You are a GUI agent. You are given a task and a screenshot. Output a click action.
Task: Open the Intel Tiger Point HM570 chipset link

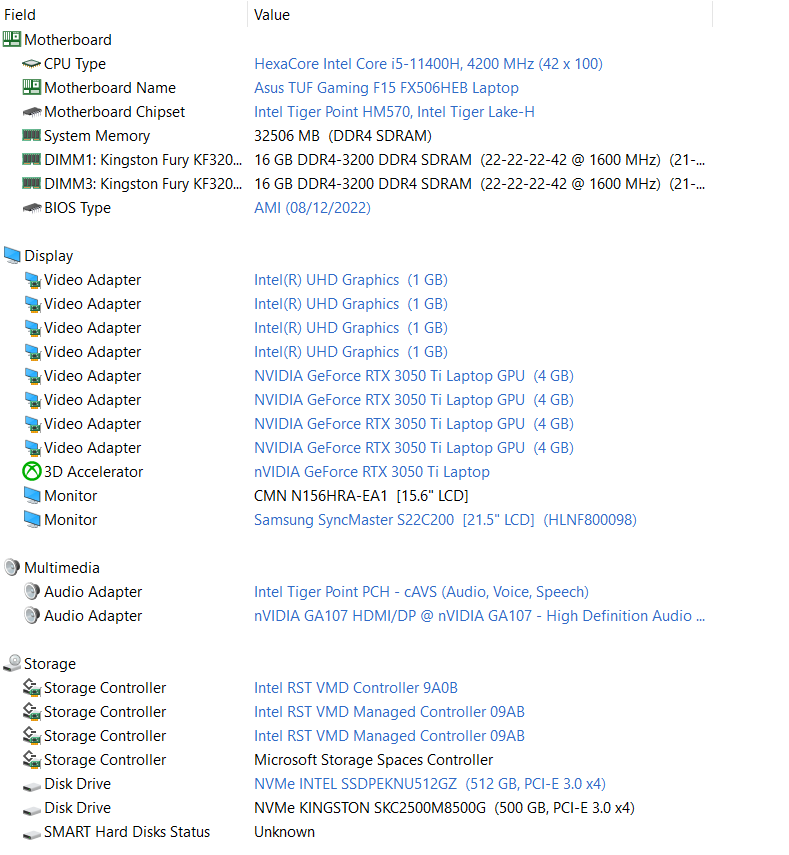click(x=394, y=112)
